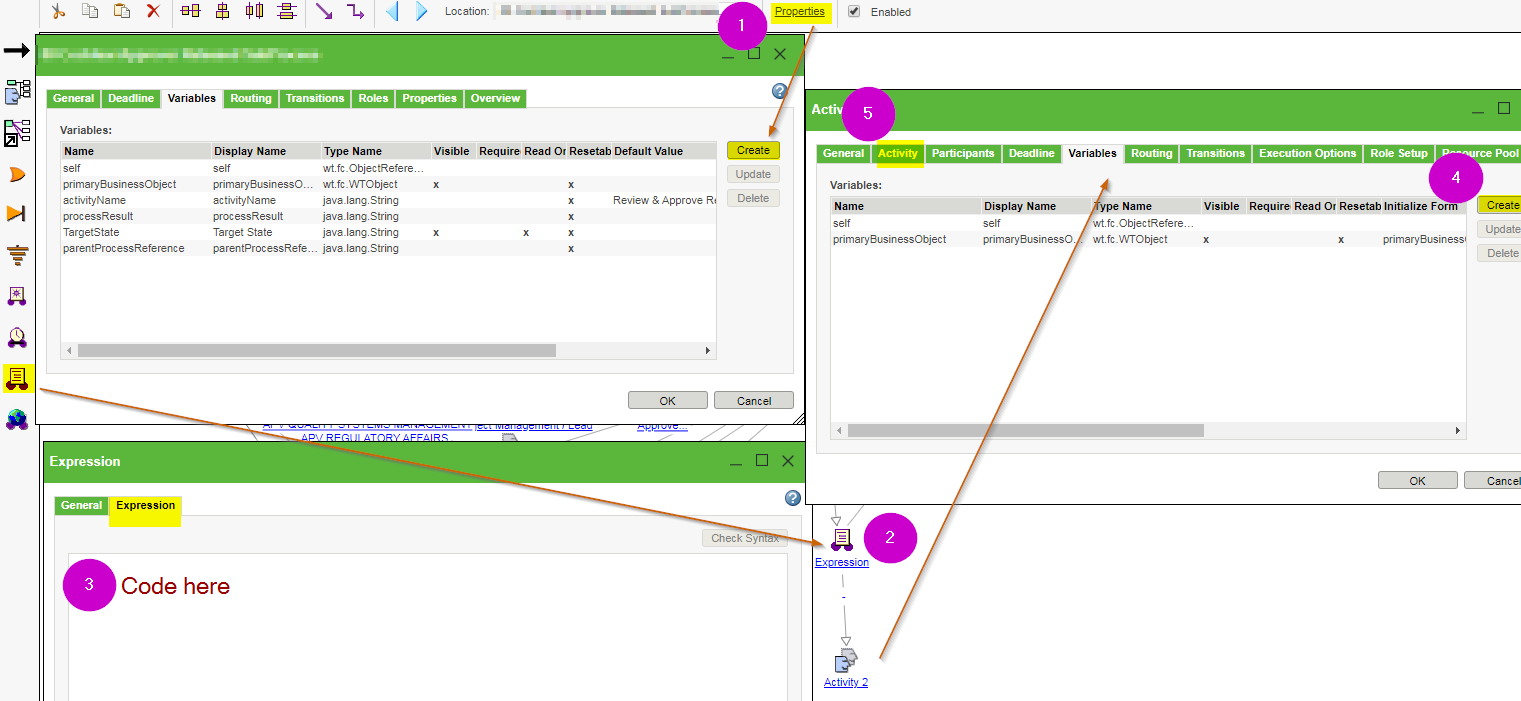Select the timer/clock node tool
1521x701 pixels.
[17, 337]
